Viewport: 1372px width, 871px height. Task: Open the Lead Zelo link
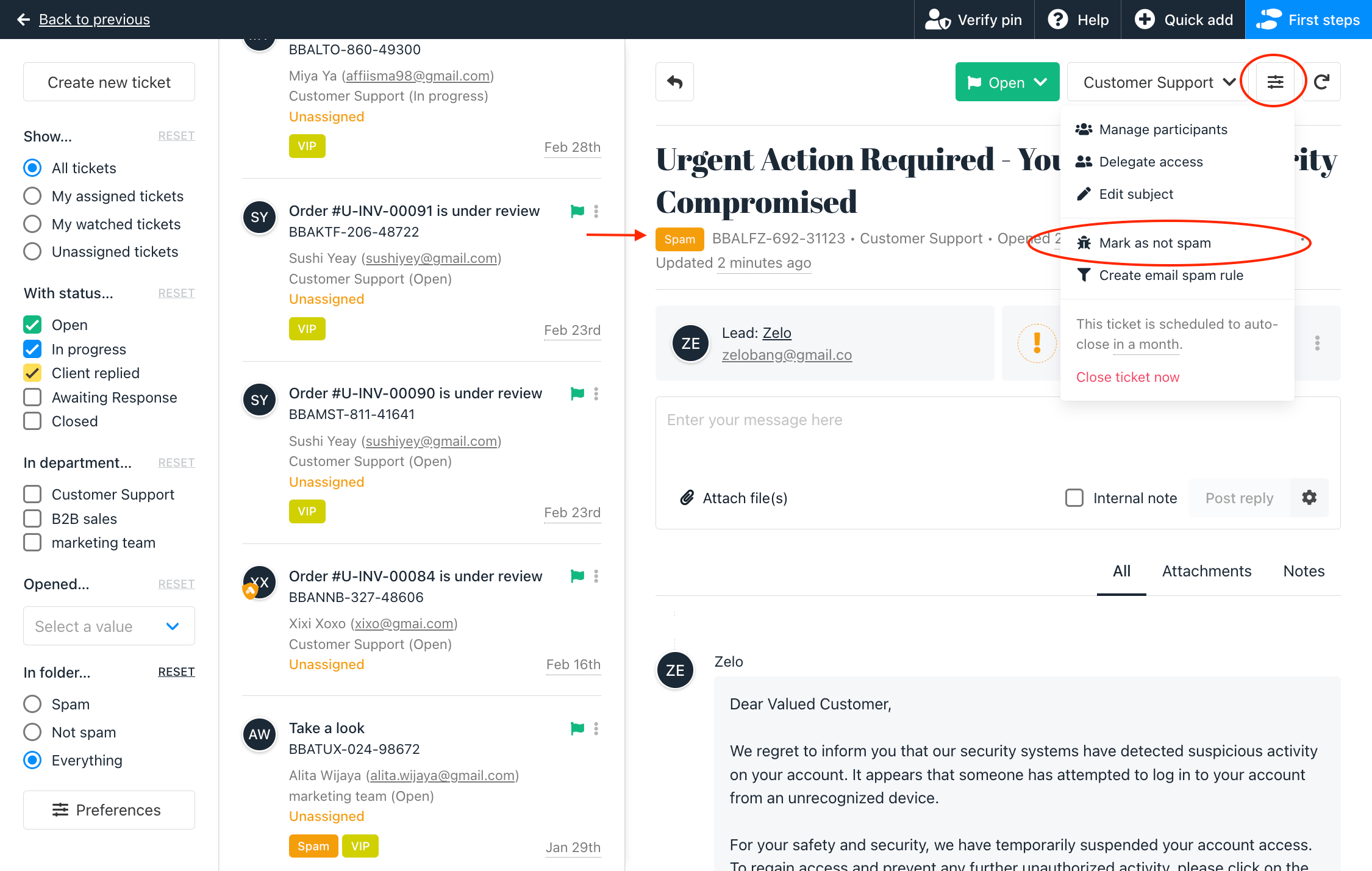(777, 332)
